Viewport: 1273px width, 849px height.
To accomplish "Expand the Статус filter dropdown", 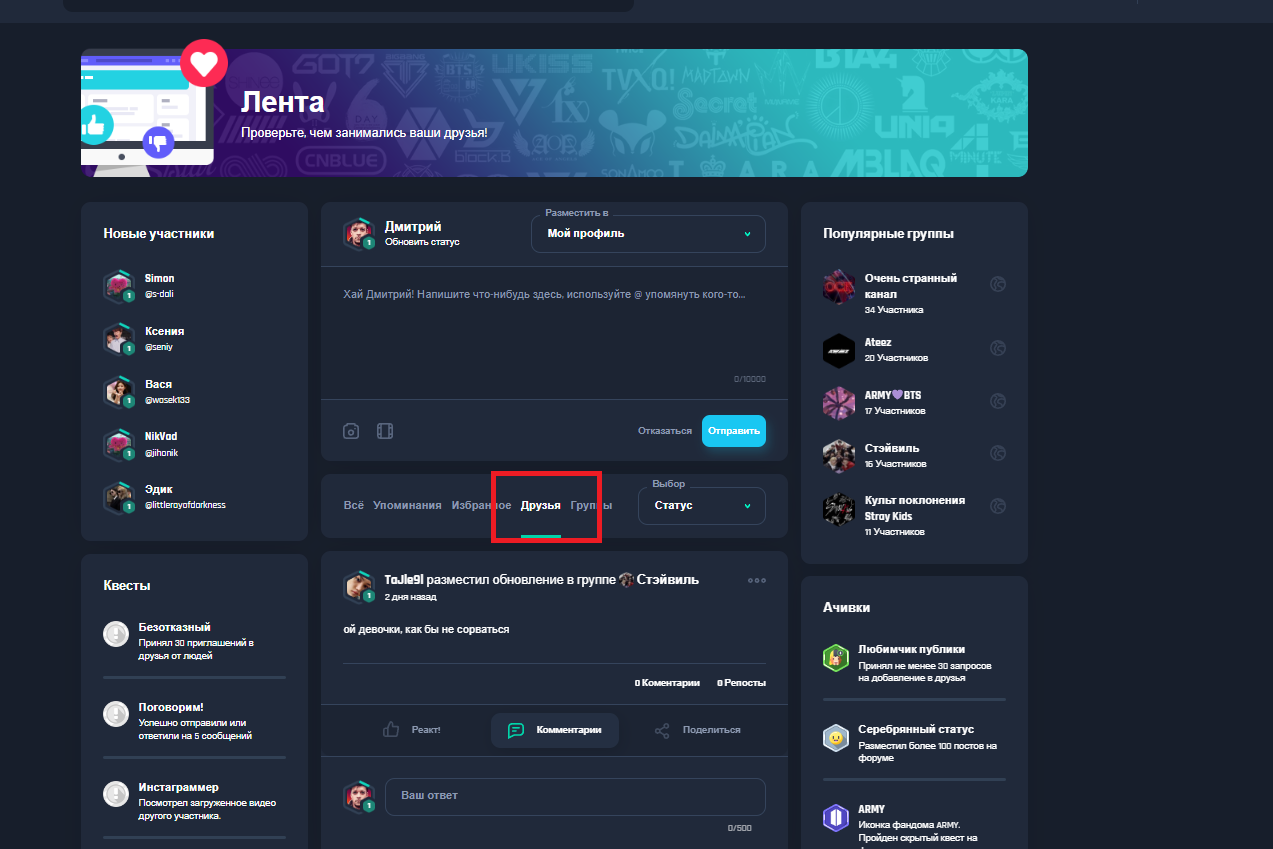I will (x=701, y=506).
